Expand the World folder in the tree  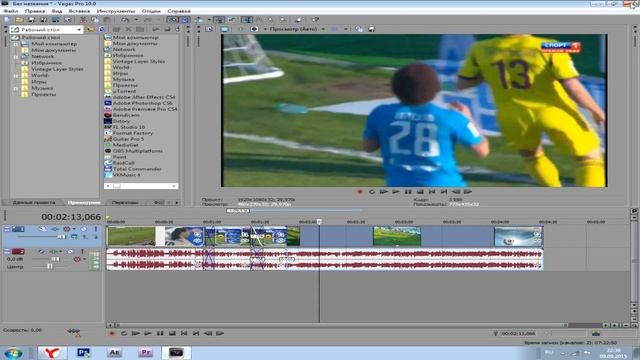point(16,76)
